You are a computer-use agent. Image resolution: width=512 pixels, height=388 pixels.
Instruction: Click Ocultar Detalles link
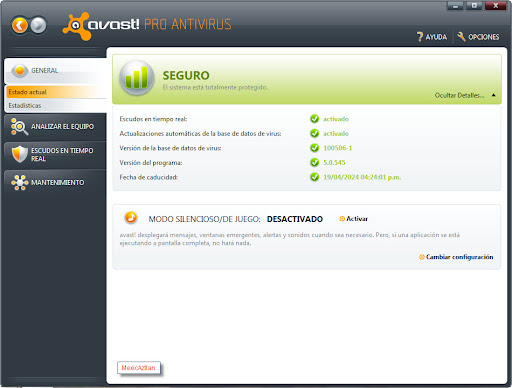pos(459,95)
